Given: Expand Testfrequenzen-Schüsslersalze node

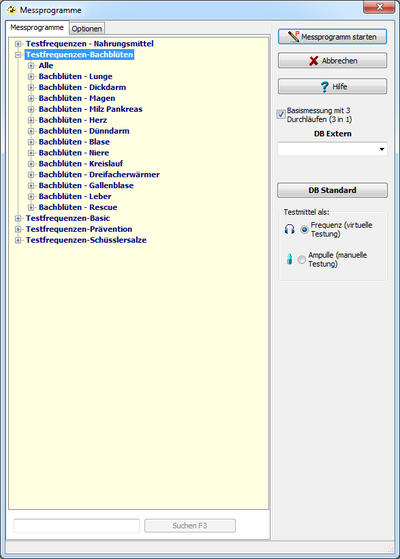Looking at the screenshot, I should pos(18,240).
